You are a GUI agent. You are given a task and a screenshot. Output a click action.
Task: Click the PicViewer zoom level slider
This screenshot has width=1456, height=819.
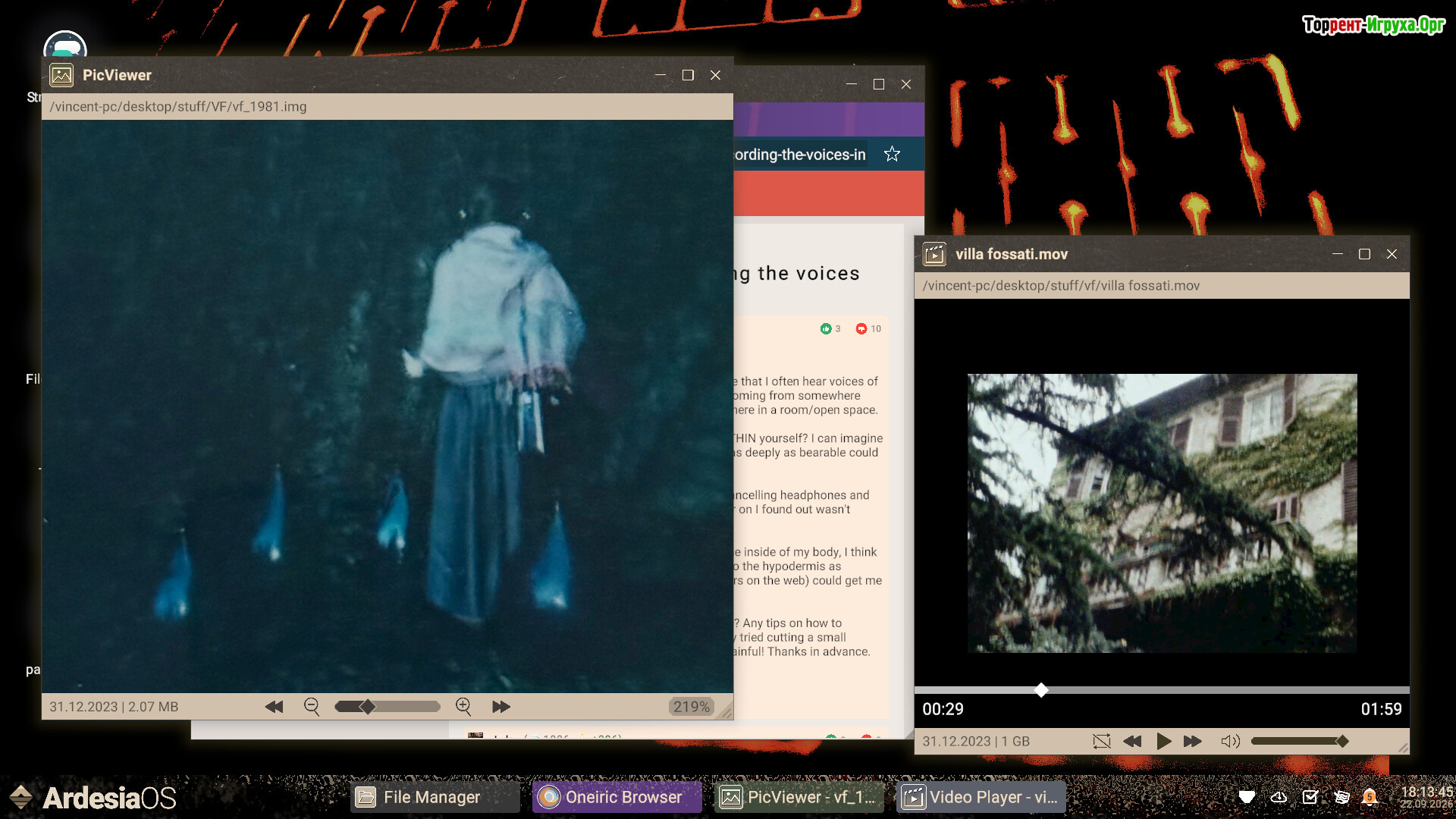[387, 707]
